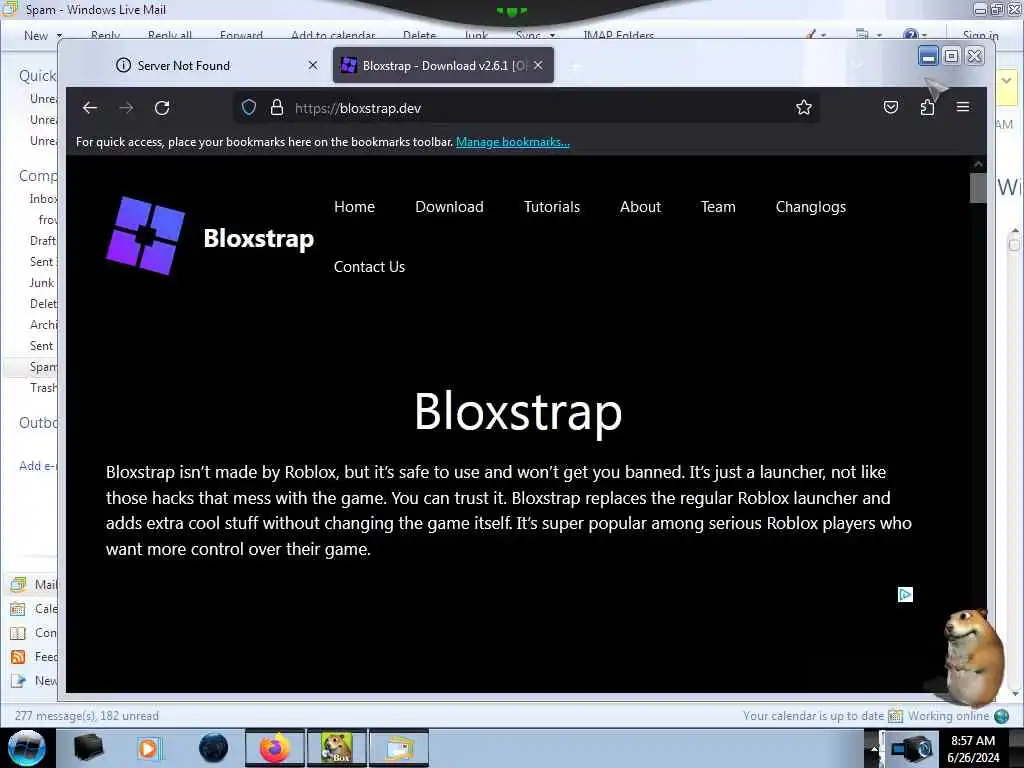Go back using browser back arrow
The width and height of the screenshot is (1024, 768).
coord(90,108)
